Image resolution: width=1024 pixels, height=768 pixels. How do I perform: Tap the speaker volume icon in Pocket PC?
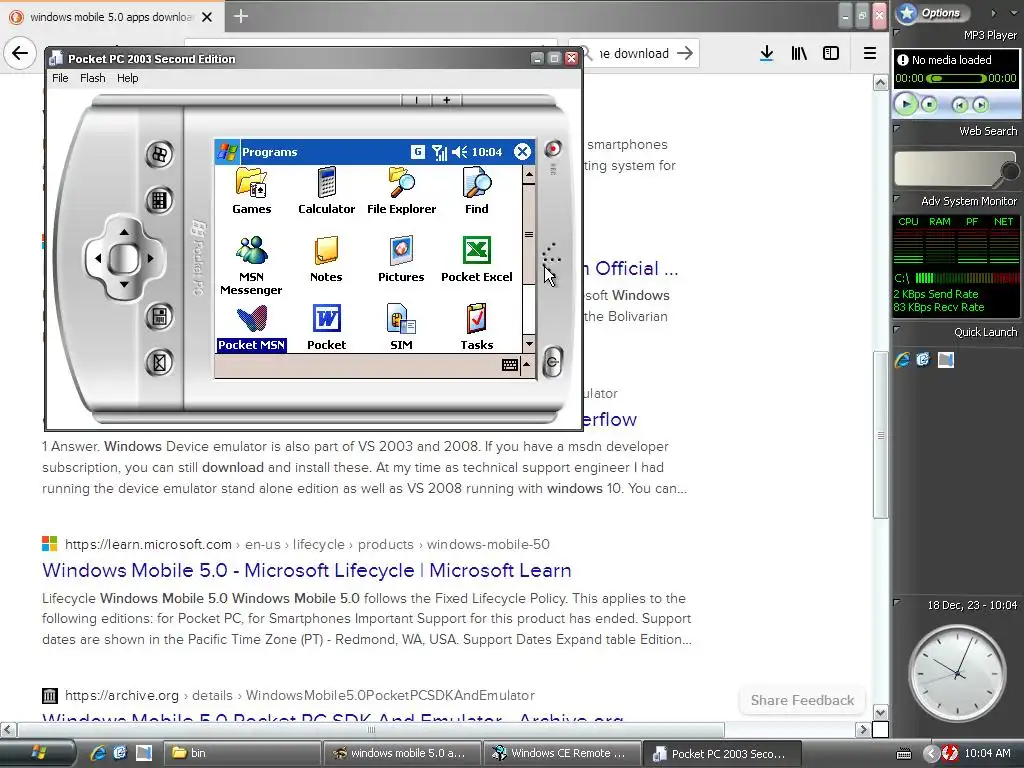[460, 152]
